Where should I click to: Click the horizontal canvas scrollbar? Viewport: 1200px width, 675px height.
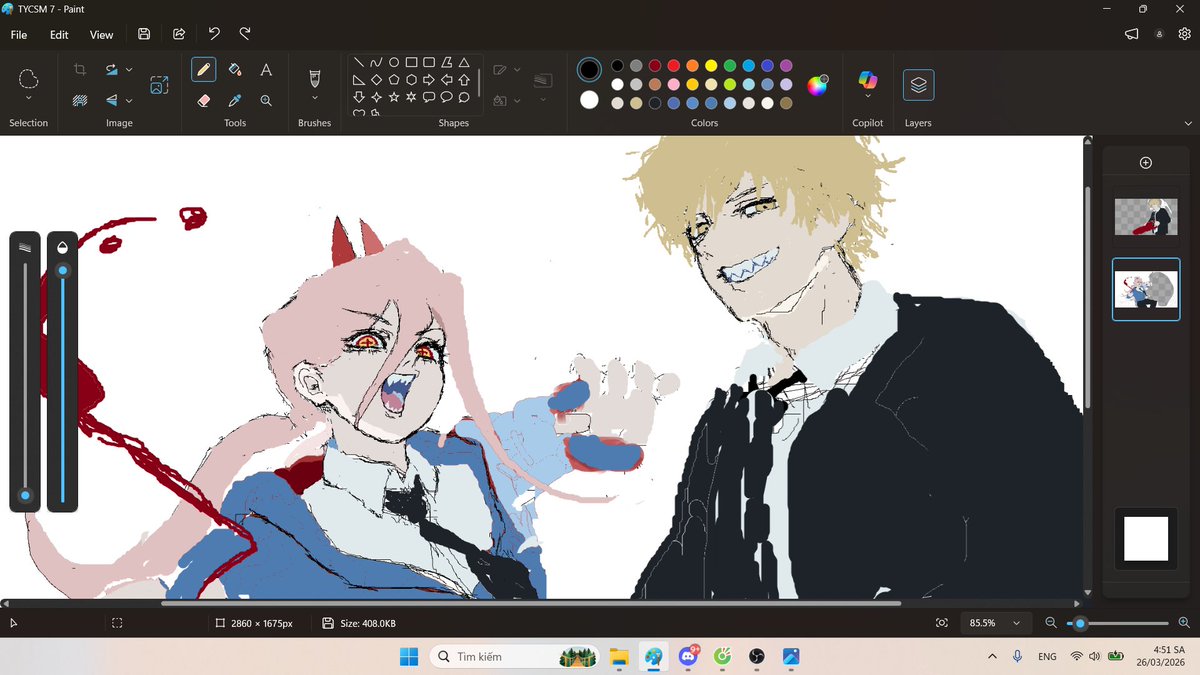click(530, 603)
